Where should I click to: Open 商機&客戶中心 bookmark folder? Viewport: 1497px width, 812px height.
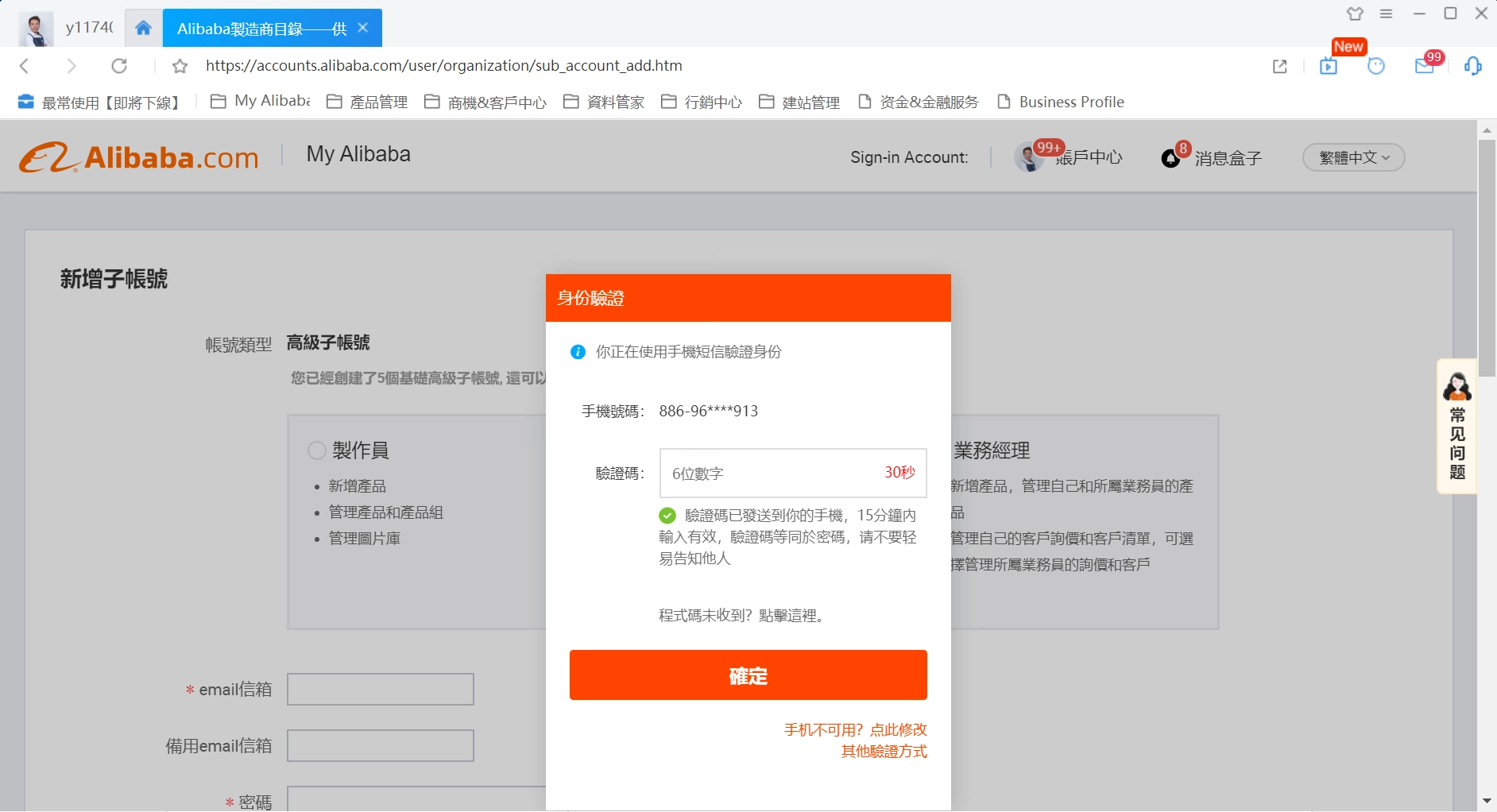(485, 102)
